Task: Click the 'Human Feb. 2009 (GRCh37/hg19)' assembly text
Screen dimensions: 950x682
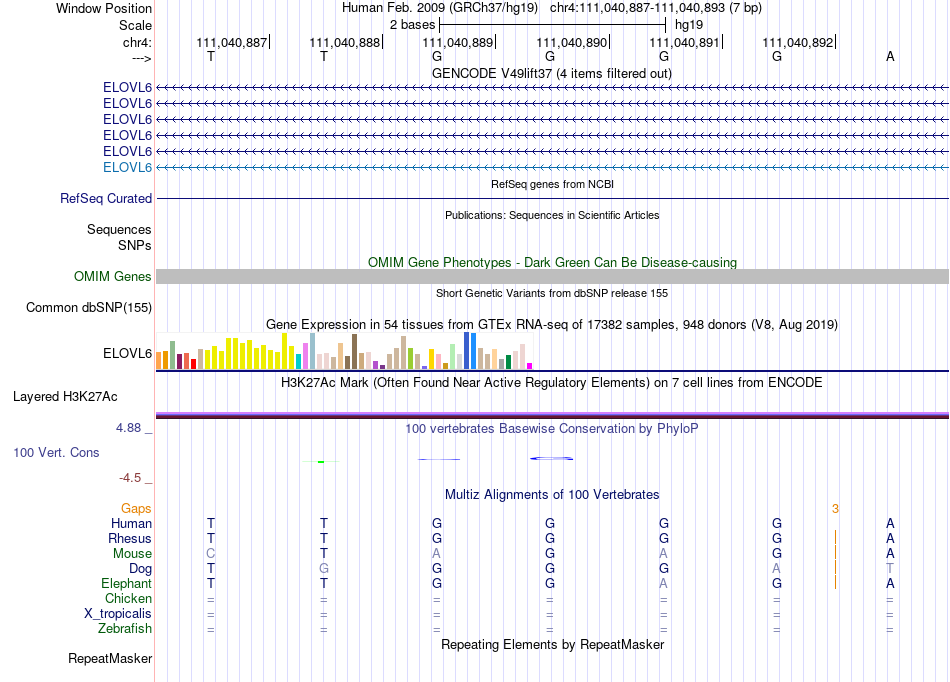Action: click(439, 8)
